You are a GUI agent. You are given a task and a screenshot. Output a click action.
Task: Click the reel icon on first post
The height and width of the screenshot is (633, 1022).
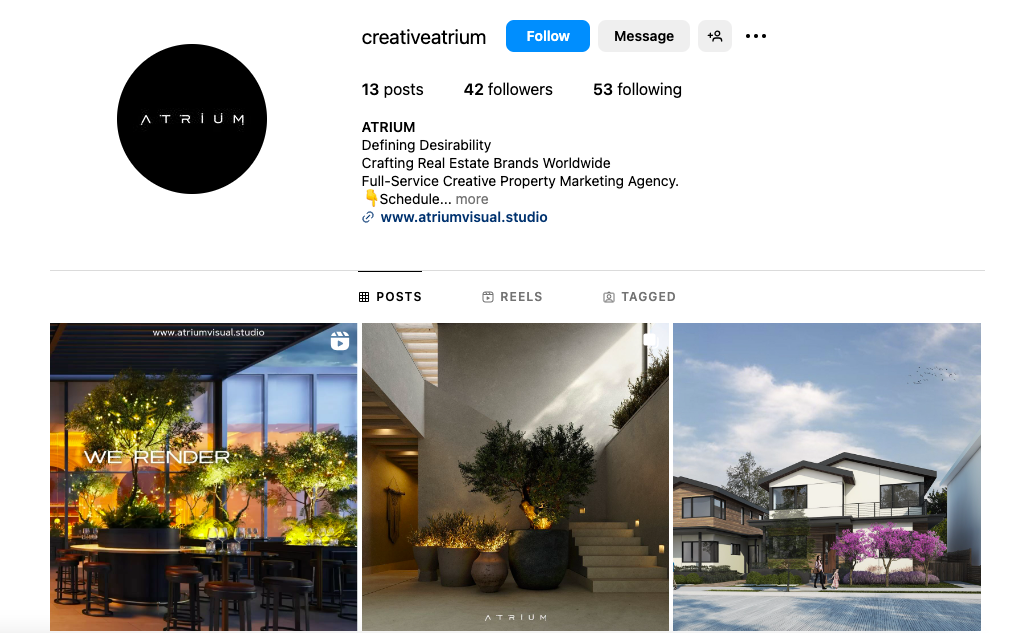click(340, 340)
